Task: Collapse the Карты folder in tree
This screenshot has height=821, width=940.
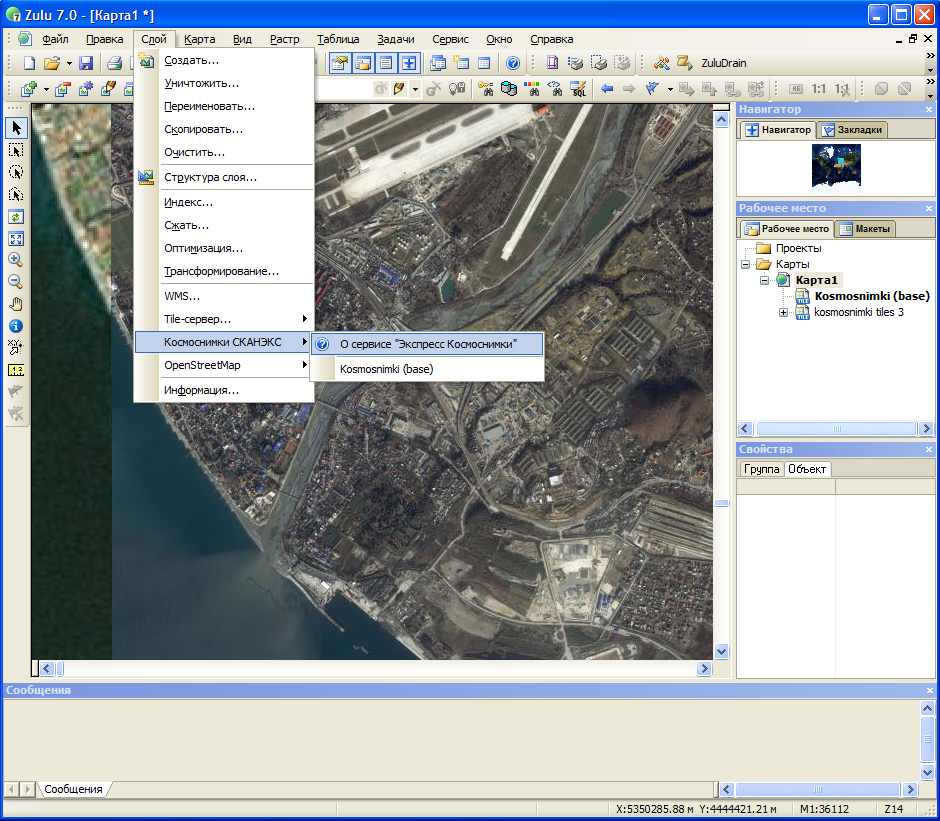Action: tap(745, 264)
